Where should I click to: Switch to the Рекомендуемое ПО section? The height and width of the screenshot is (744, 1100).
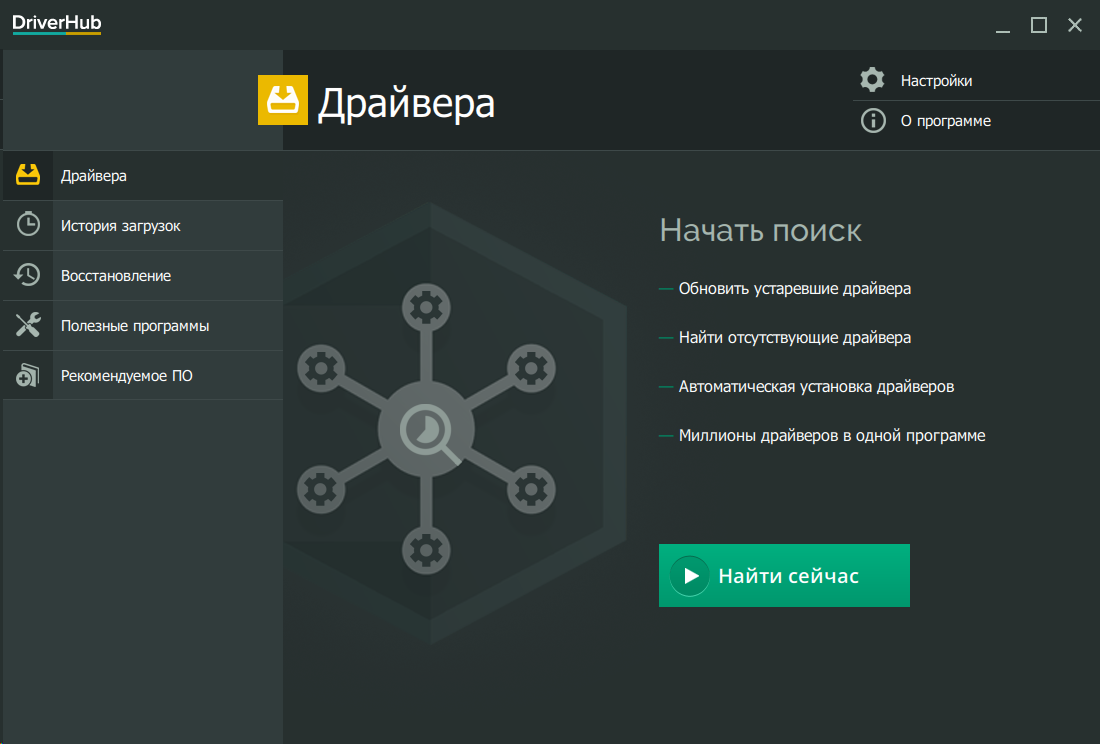point(127,376)
